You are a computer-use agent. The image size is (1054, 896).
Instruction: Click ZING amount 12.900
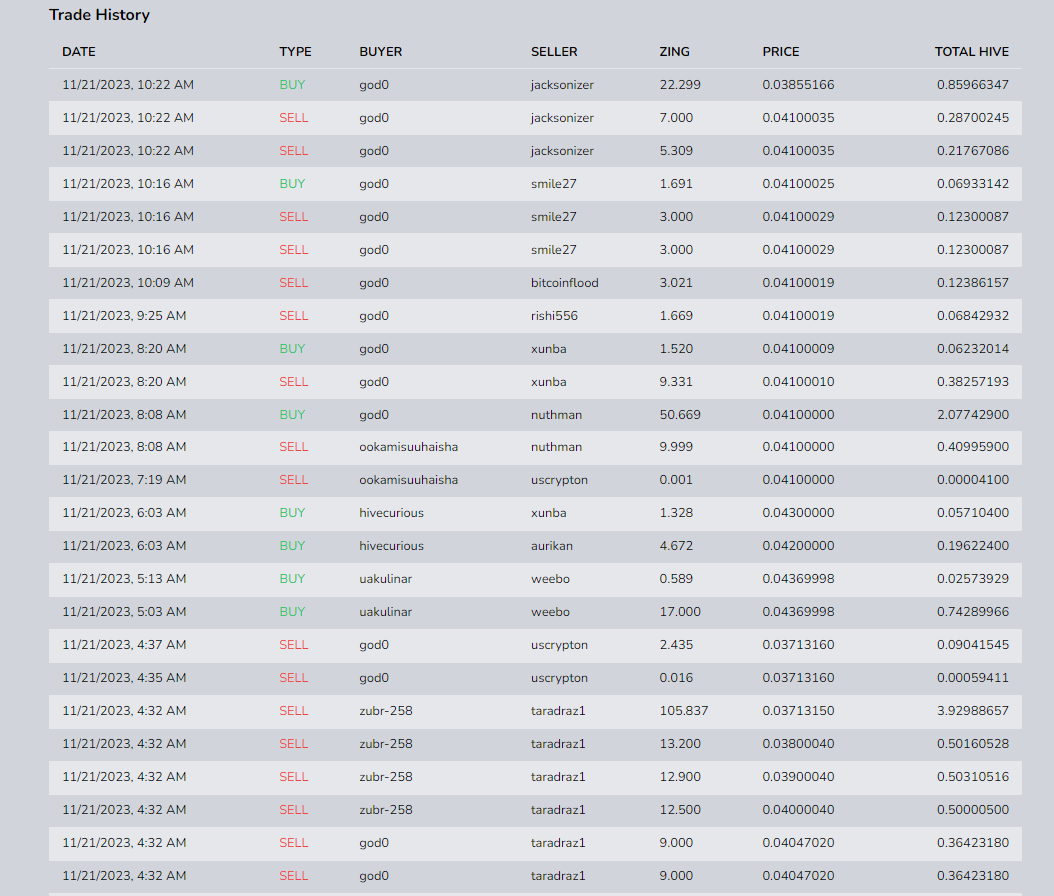click(x=680, y=776)
